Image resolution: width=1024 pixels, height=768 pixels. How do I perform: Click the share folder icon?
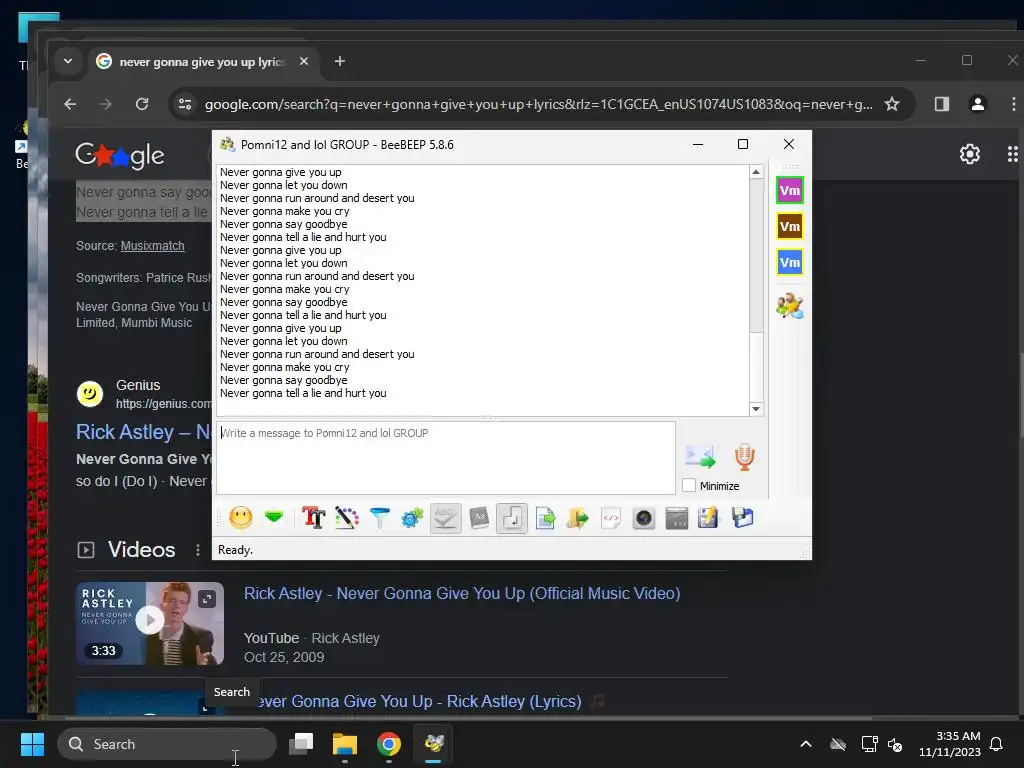point(577,518)
